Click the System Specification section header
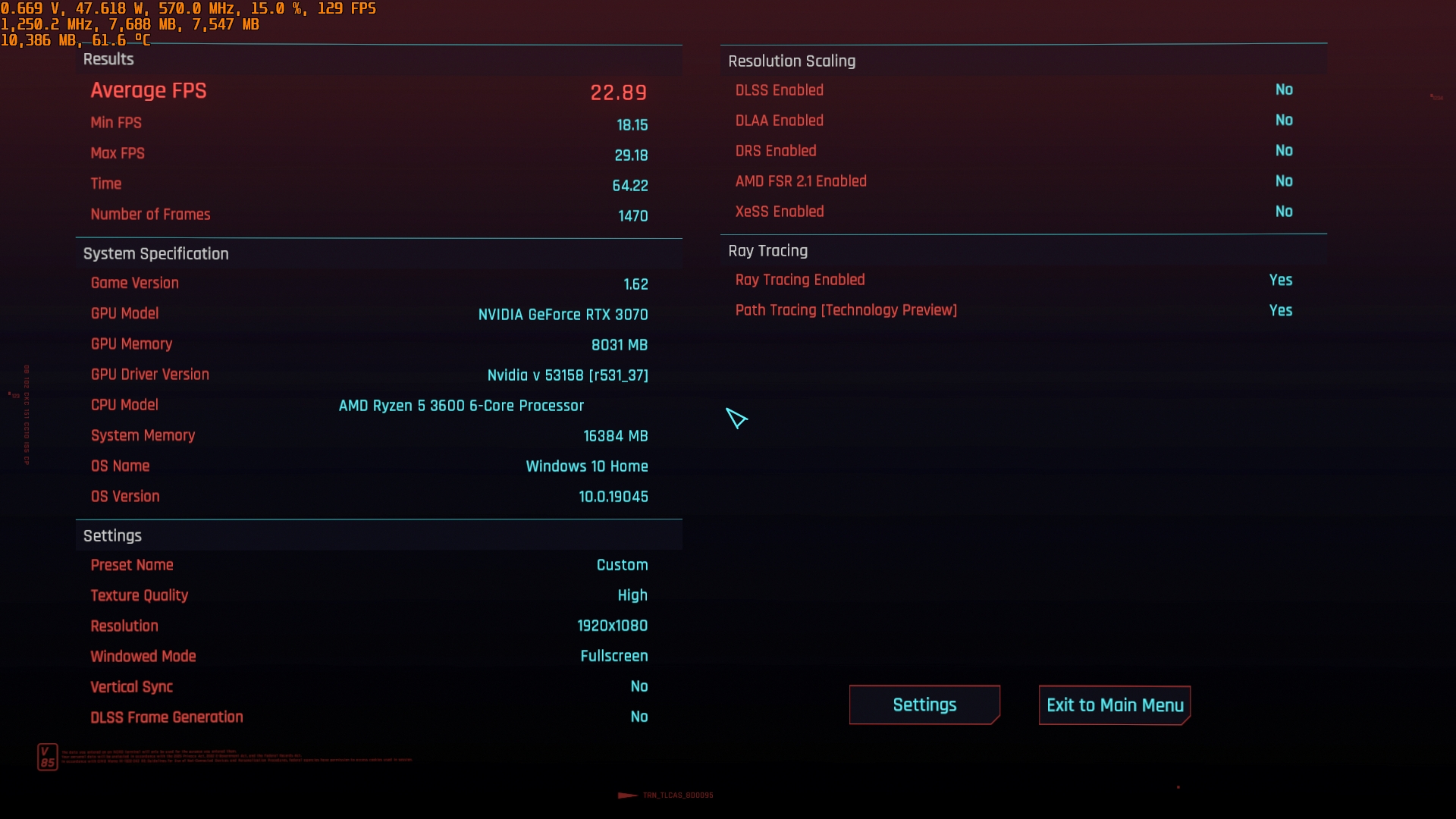Image resolution: width=1456 pixels, height=819 pixels. (155, 254)
